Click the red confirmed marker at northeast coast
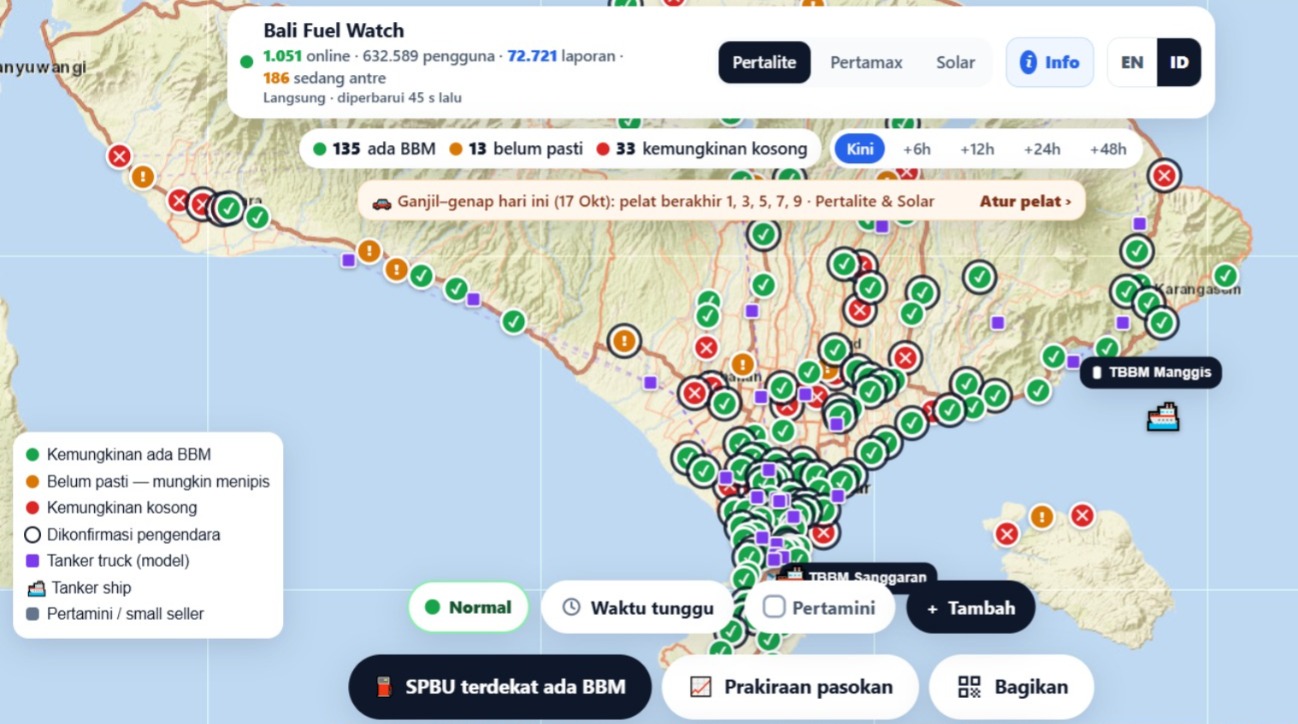This screenshot has width=1298, height=724. (x=1164, y=176)
